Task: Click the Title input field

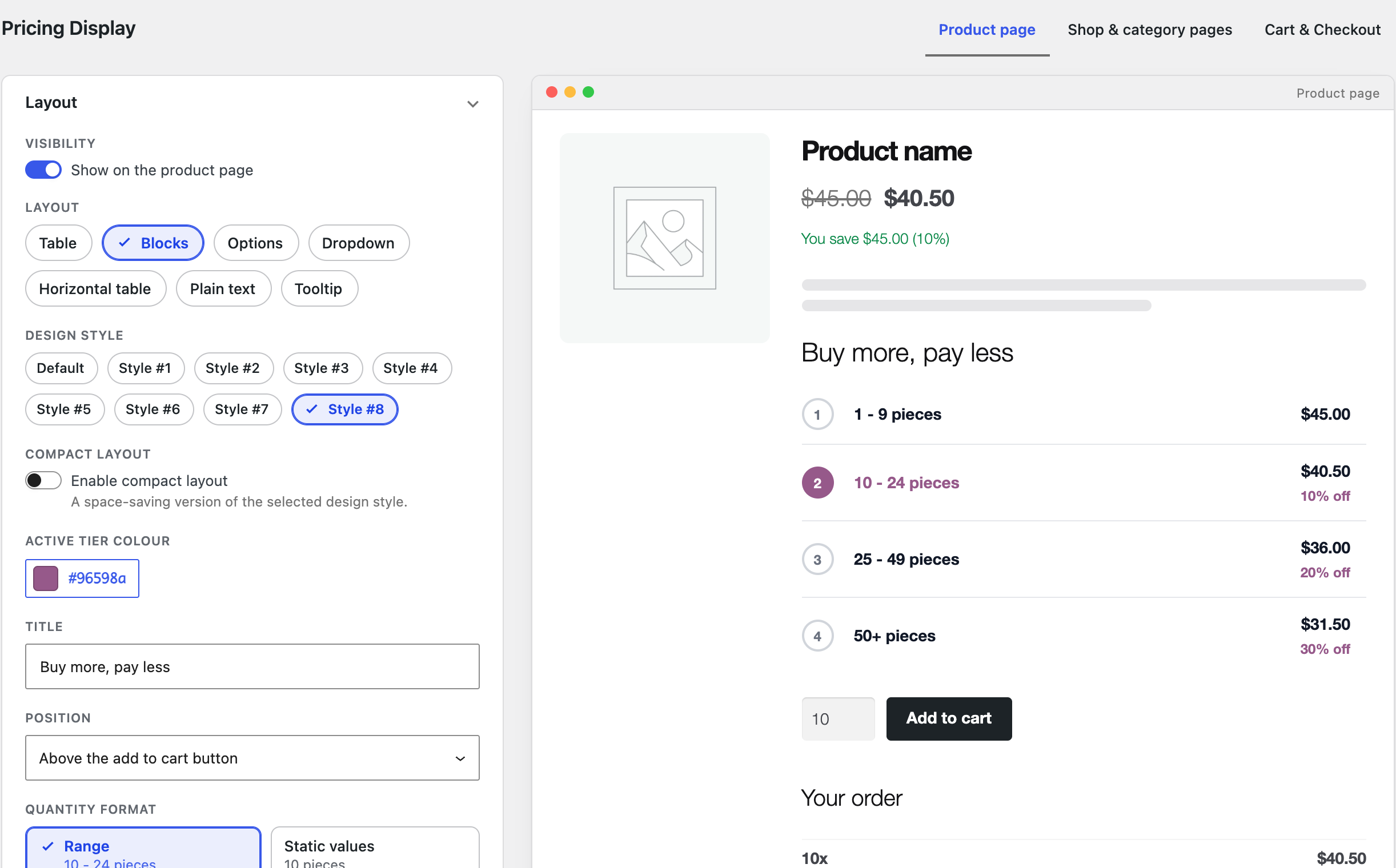Action: click(252, 666)
